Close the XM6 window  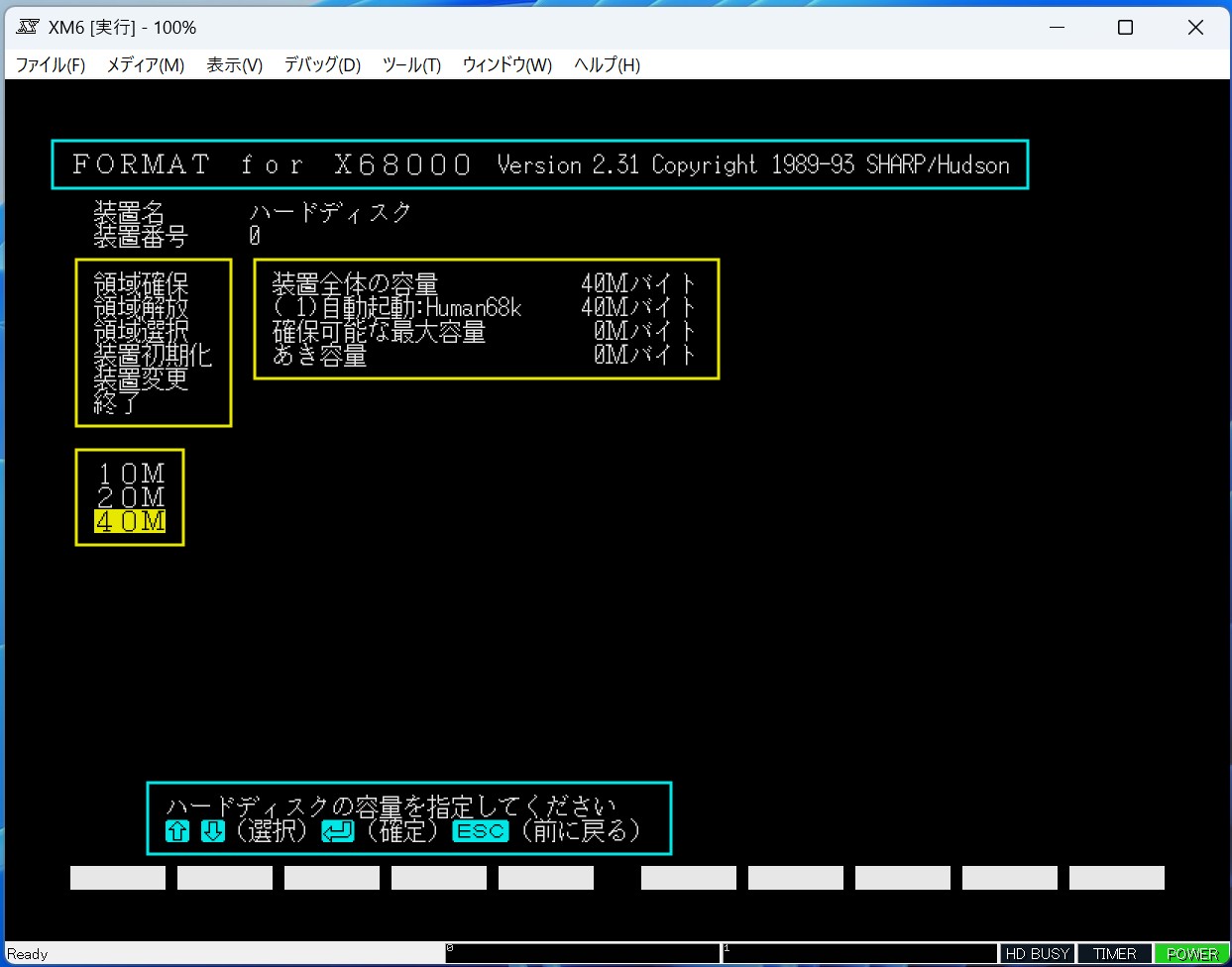point(1195,28)
